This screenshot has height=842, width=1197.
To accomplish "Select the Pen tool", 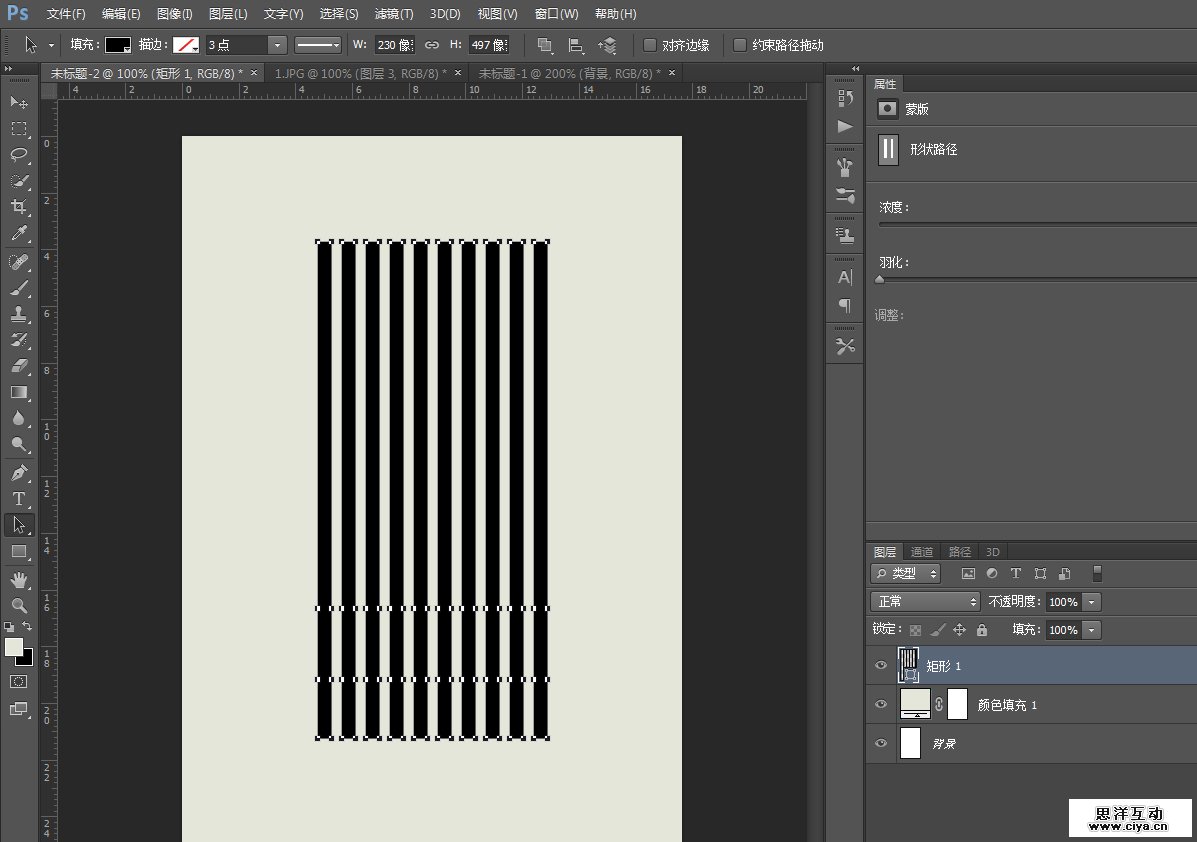I will pos(19,472).
